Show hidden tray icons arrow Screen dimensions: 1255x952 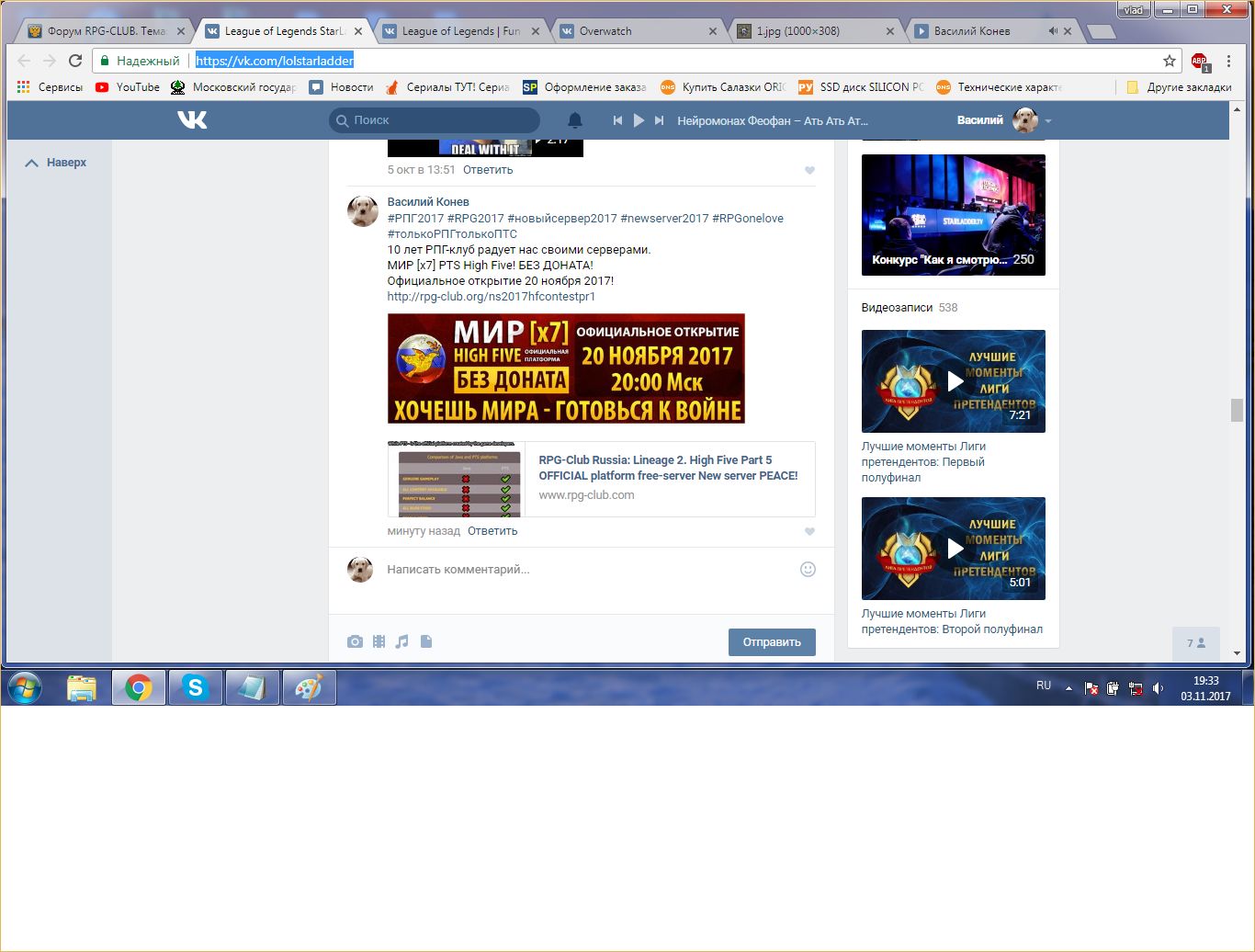click(x=1068, y=687)
